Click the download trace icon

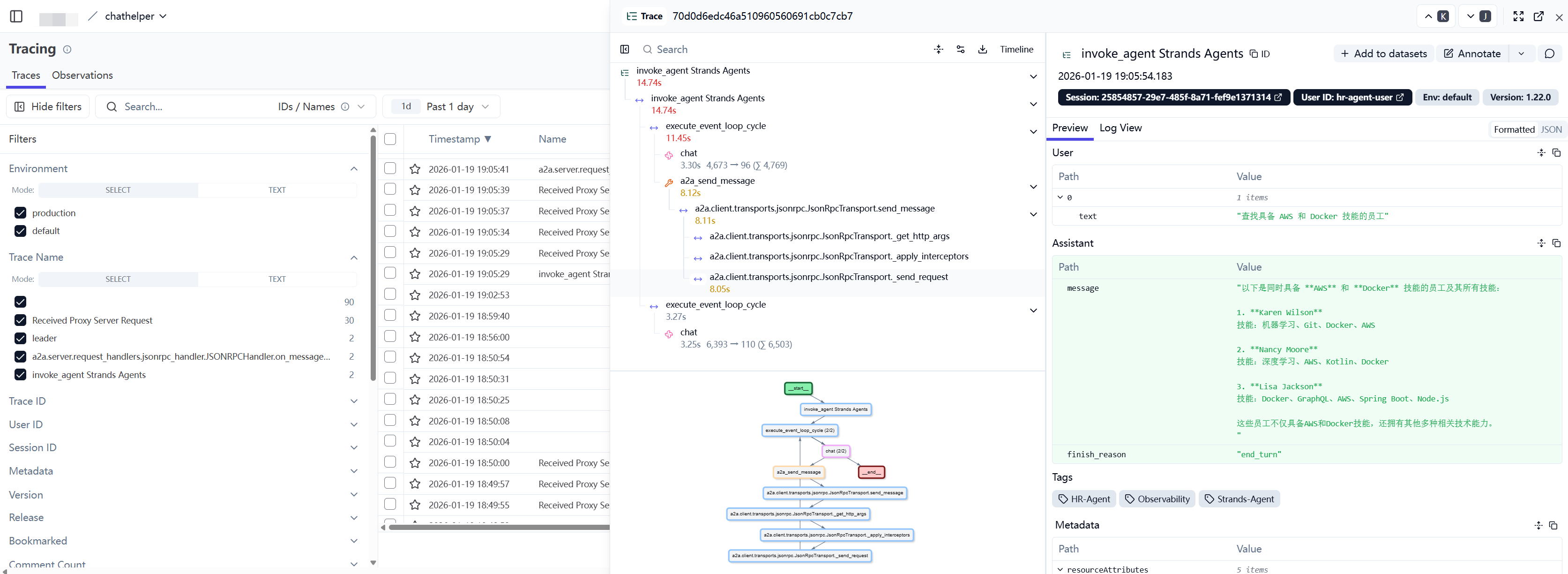[982, 49]
